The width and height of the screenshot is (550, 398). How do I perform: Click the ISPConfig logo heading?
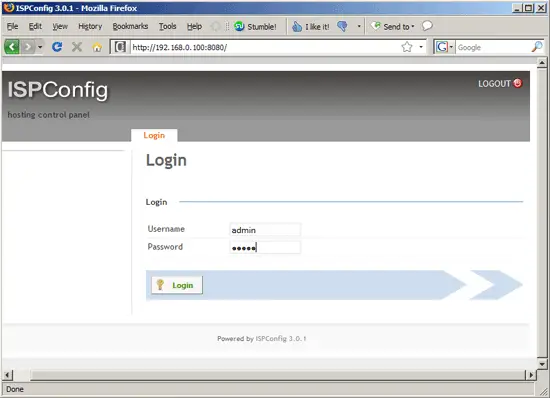click(x=58, y=90)
